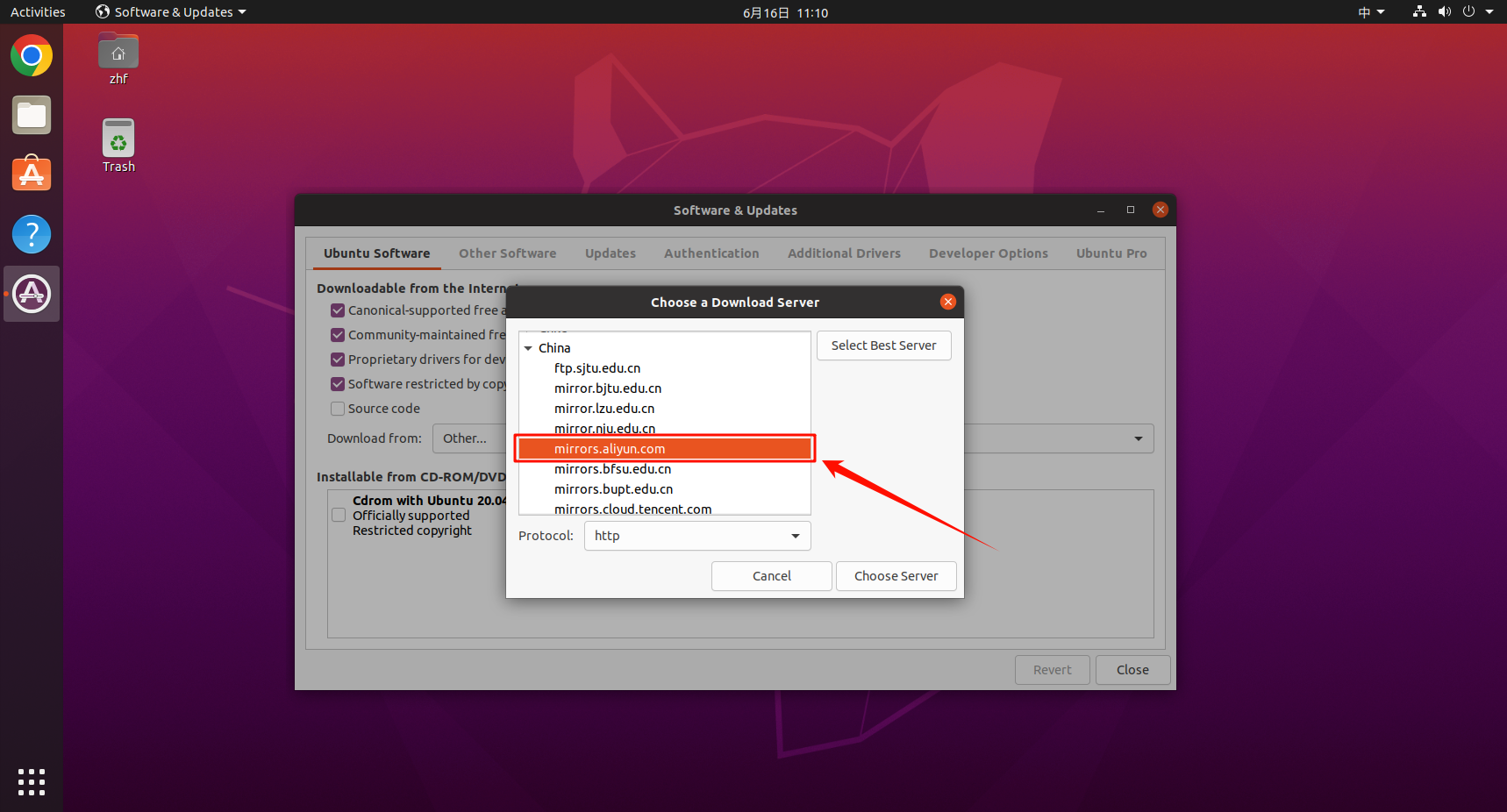Open the Files application in the dock

31,115
